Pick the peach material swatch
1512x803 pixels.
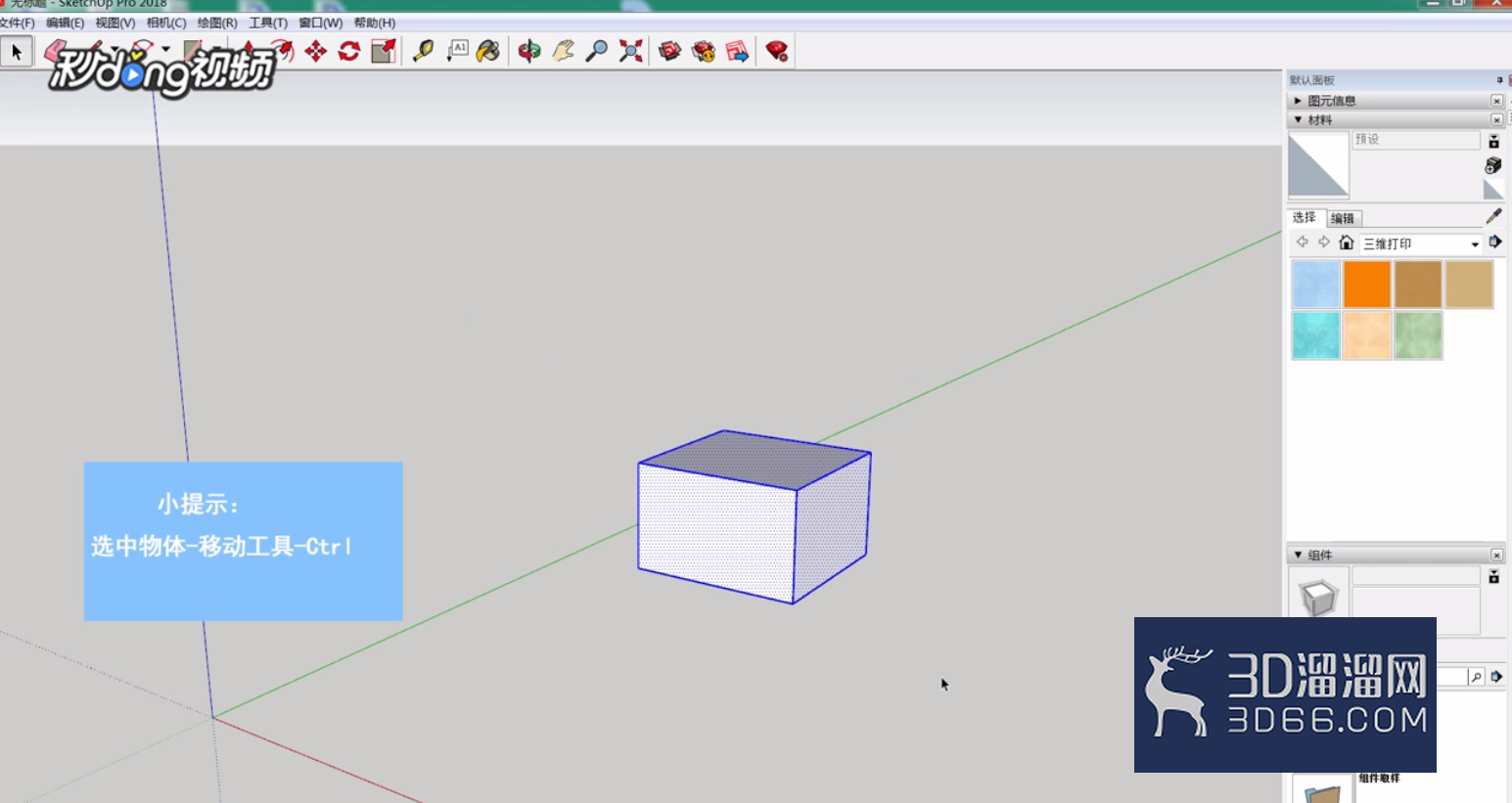(1367, 335)
